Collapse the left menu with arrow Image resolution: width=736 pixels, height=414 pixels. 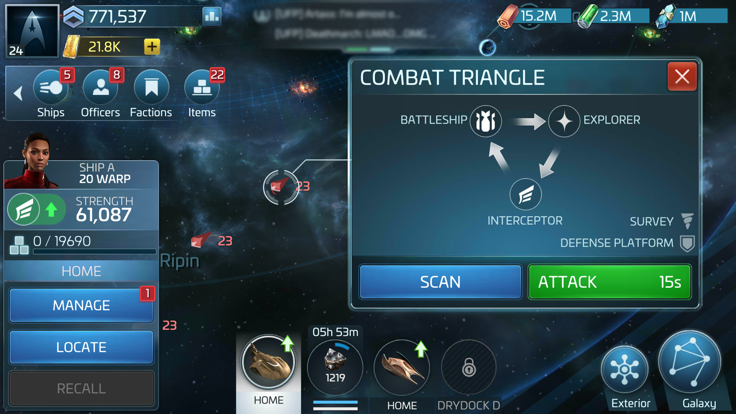(18, 93)
